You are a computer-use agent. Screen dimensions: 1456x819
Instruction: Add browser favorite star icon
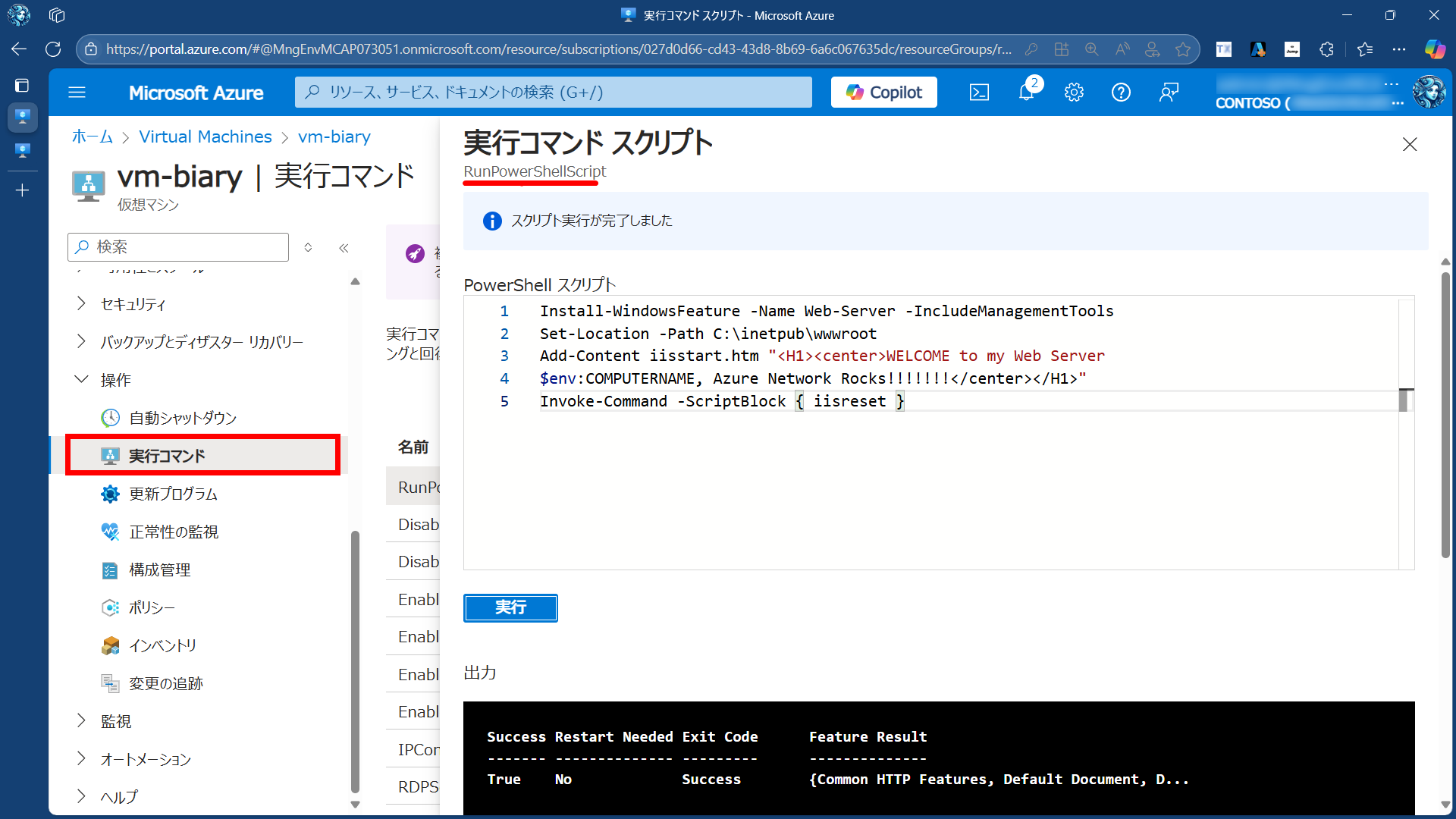coord(1183,49)
